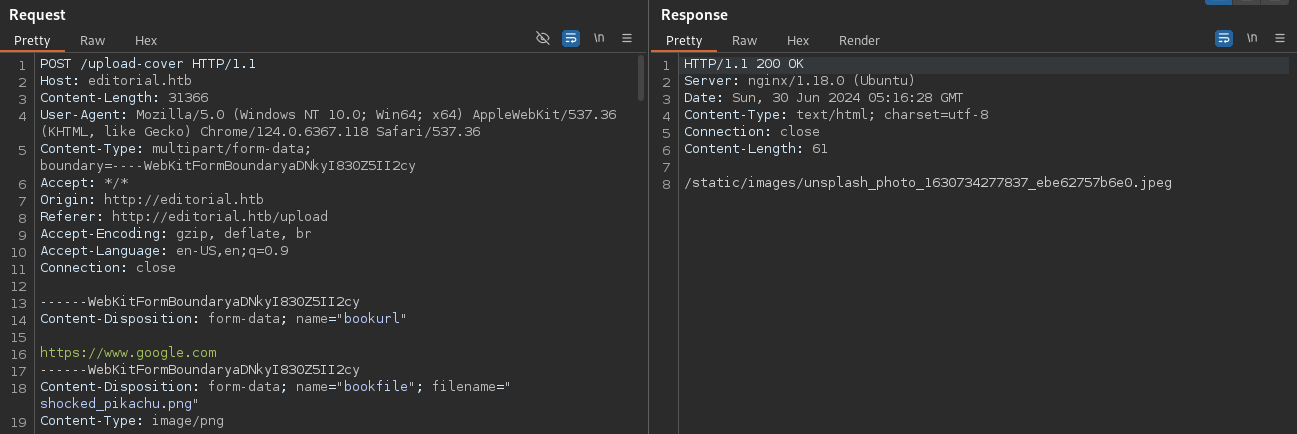Switch Response view to Hex tab
Screen dimensions: 1297x434
click(x=798, y=40)
